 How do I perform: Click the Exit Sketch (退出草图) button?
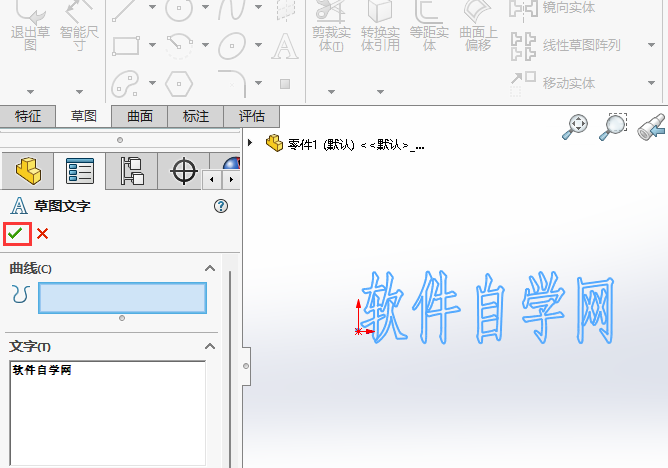click(x=30, y=26)
